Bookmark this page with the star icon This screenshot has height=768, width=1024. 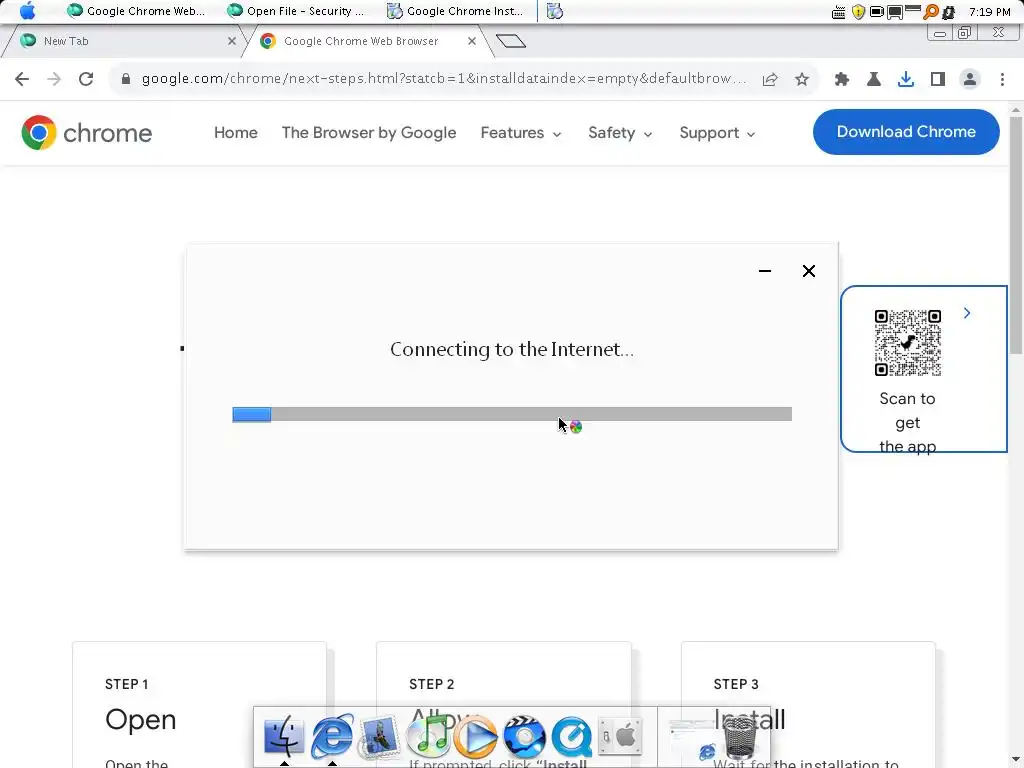802,79
